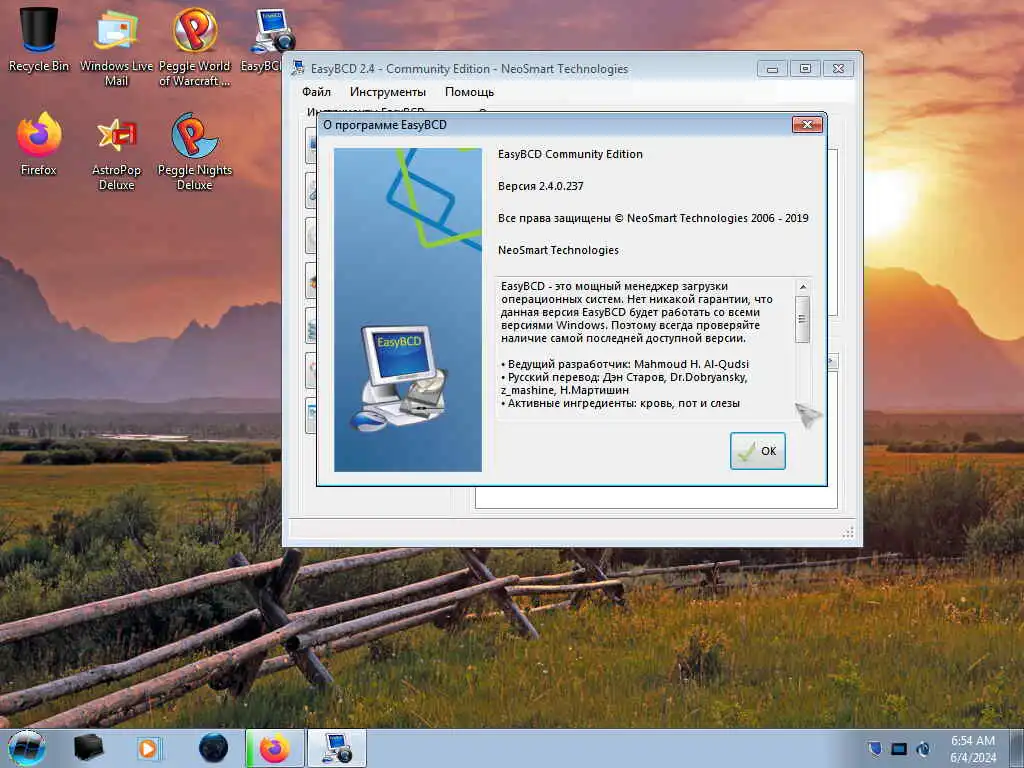Click the Windows Start orb
The width and height of the screenshot is (1024, 768).
[27, 748]
